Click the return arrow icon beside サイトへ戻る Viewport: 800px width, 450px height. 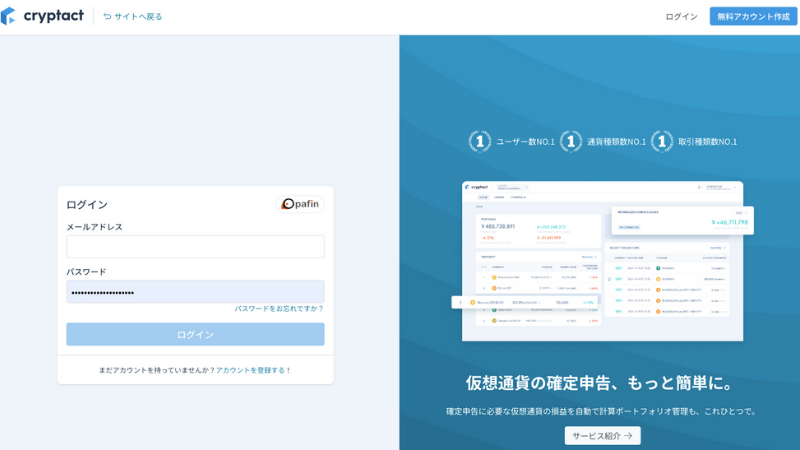click(x=107, y=16)
